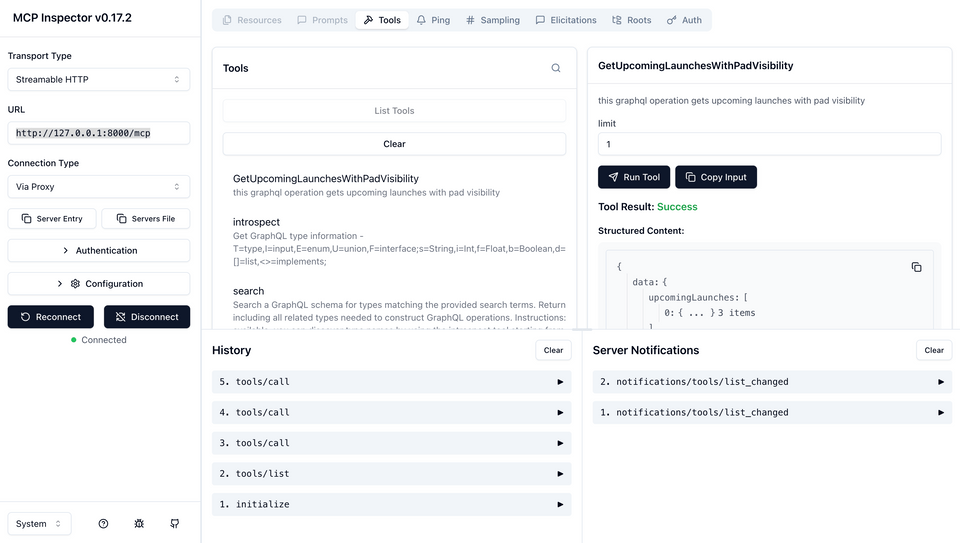960x543 pixels.
Task: Open the Transport Type dropdown
Action: tap(98, 79)
